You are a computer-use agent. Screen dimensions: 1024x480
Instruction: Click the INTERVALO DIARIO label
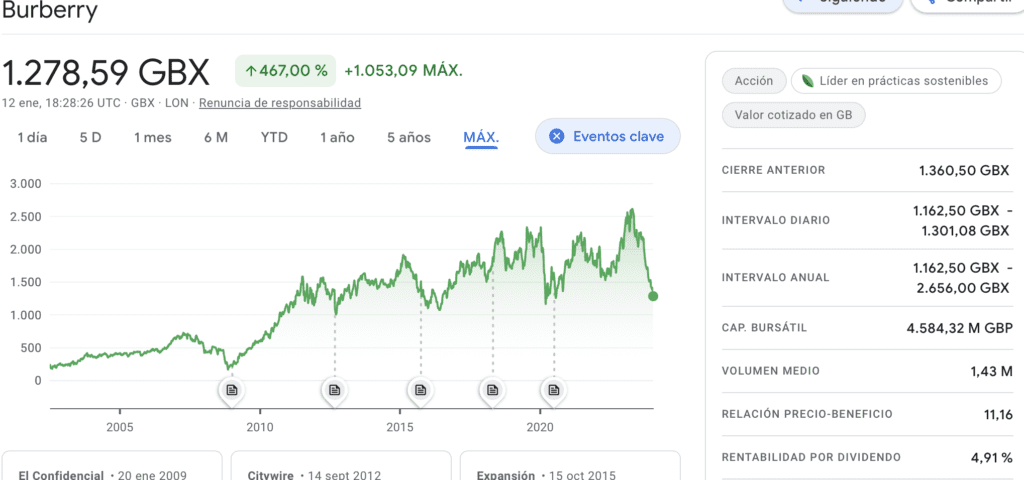(x=776, y=220)
